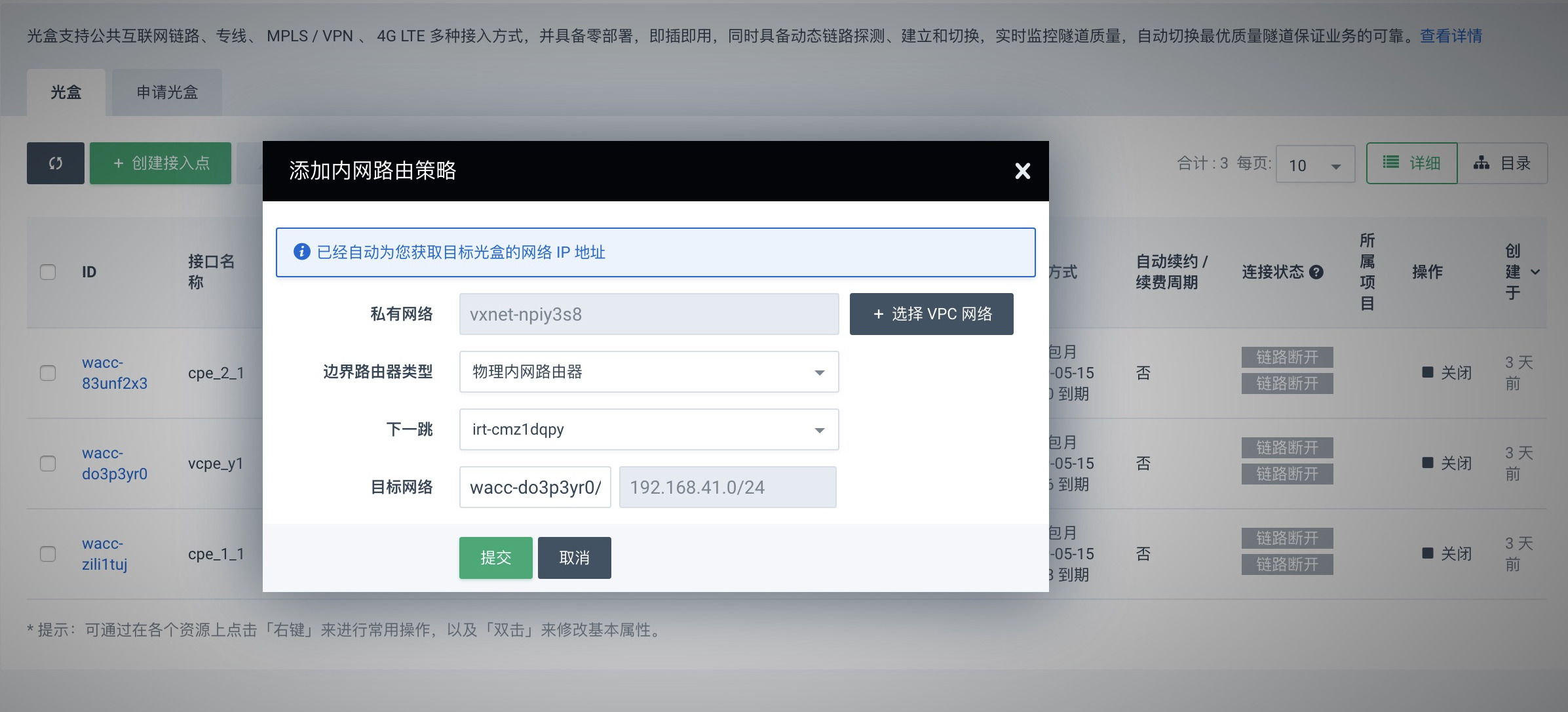
Task: Check the box for wacc-zili1tuj row
Action: tap(48, 554)
